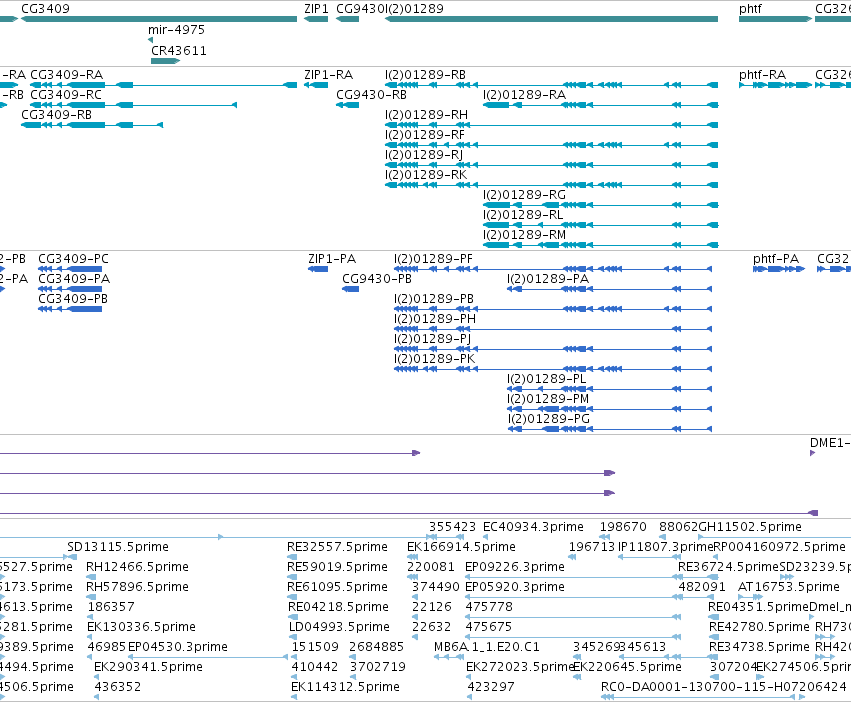
Task: Click the CG3409-PA protein label
Action: [x=74, y=279]
